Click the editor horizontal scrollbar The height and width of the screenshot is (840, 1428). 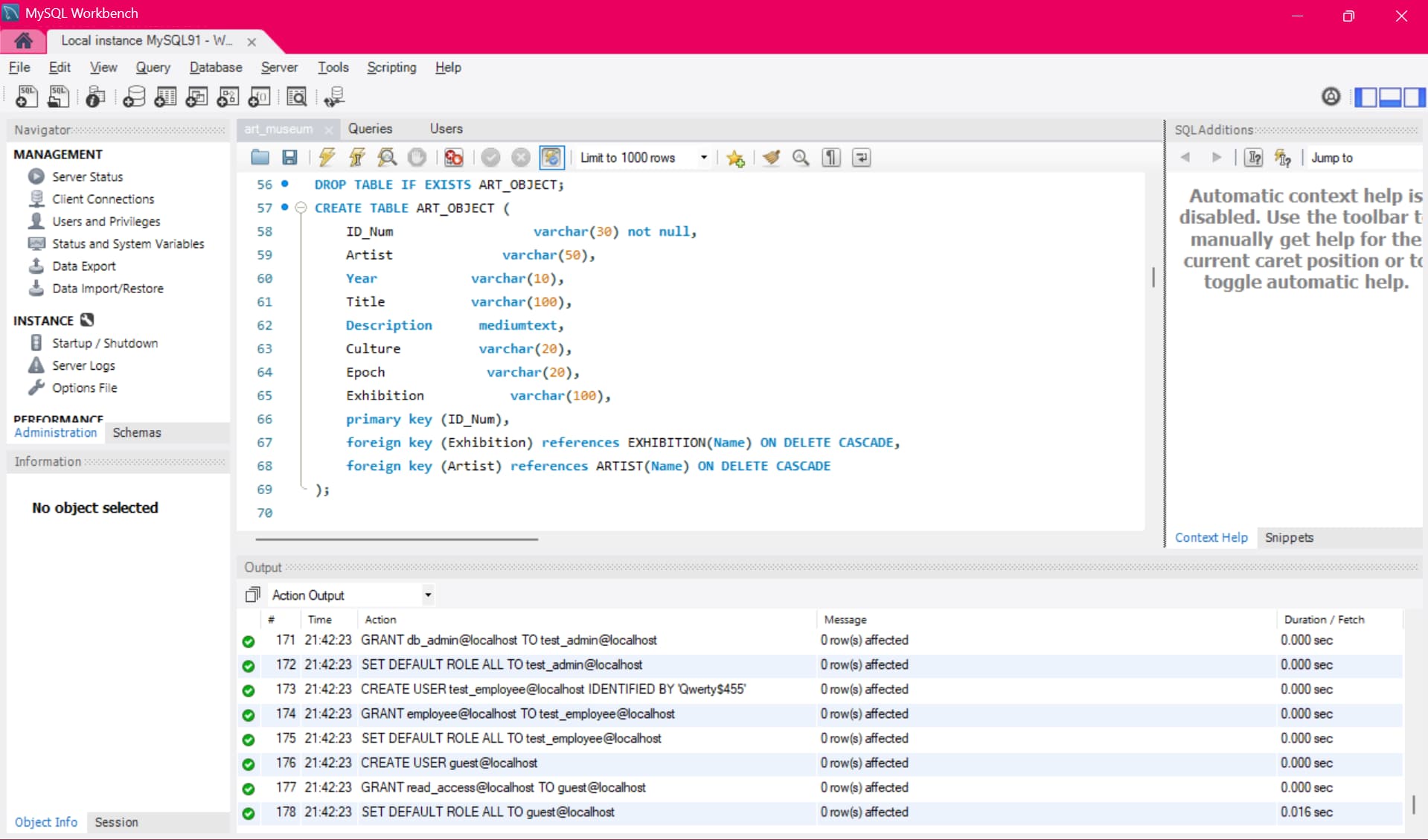(x=397, y=539)
